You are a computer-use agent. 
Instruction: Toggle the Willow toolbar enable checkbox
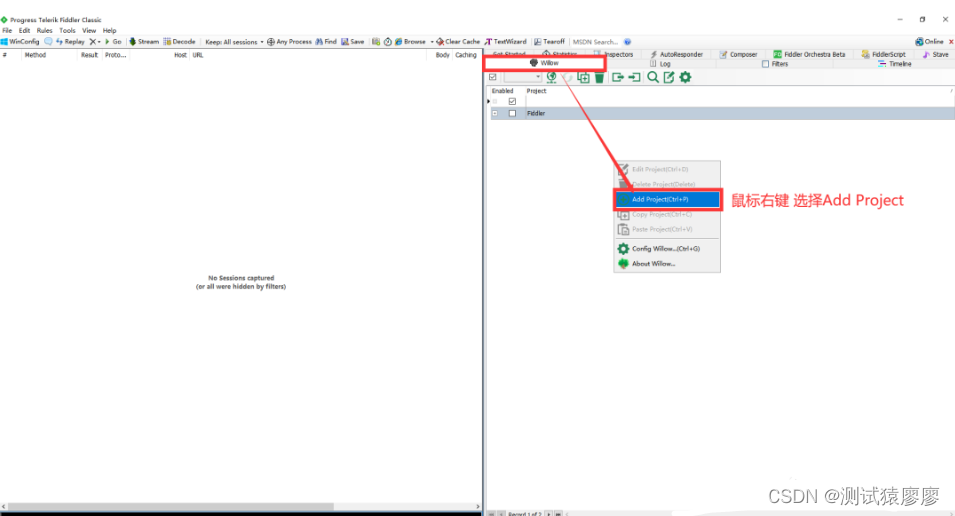coord(493,77)
